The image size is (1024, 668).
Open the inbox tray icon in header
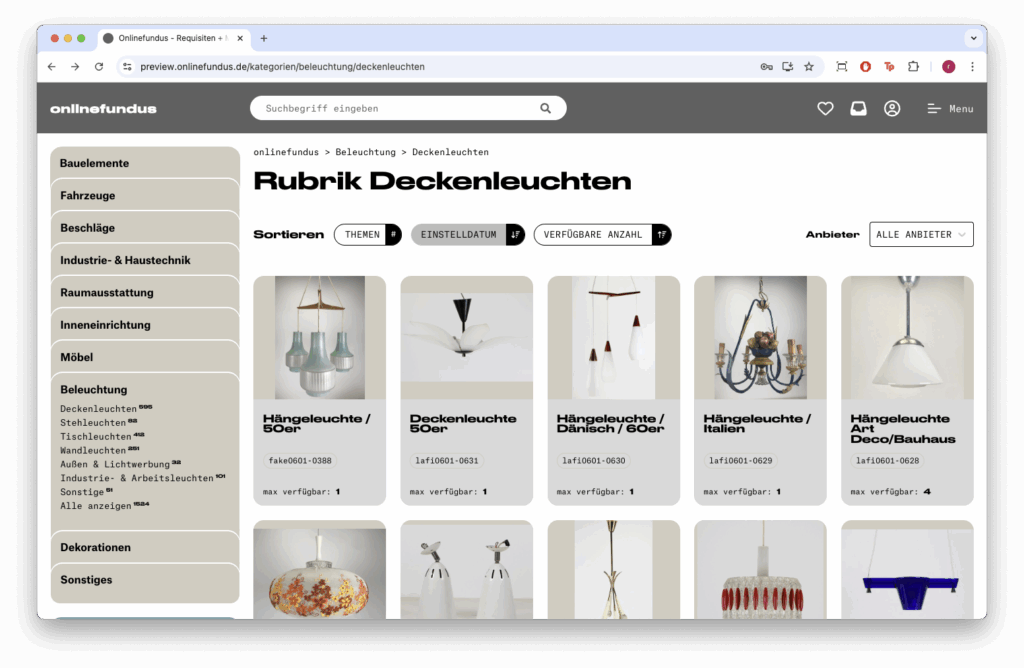[x=858, y=108]
